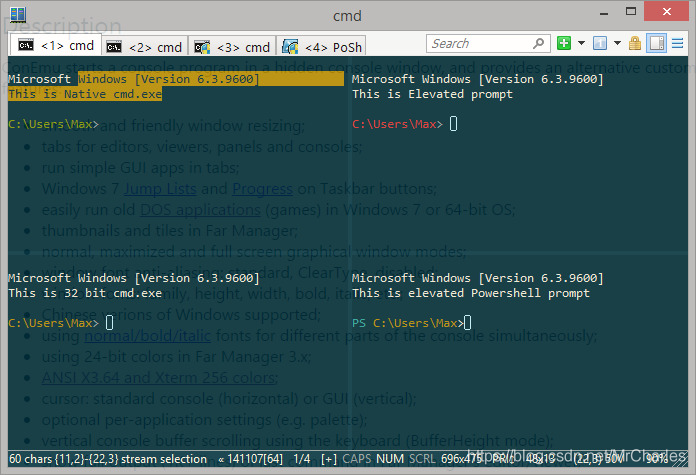Image resolution: width=696 pixels, height=475 pixels.
Task: Toggle the buffer scroll pane button
Action: pos(656,43)
